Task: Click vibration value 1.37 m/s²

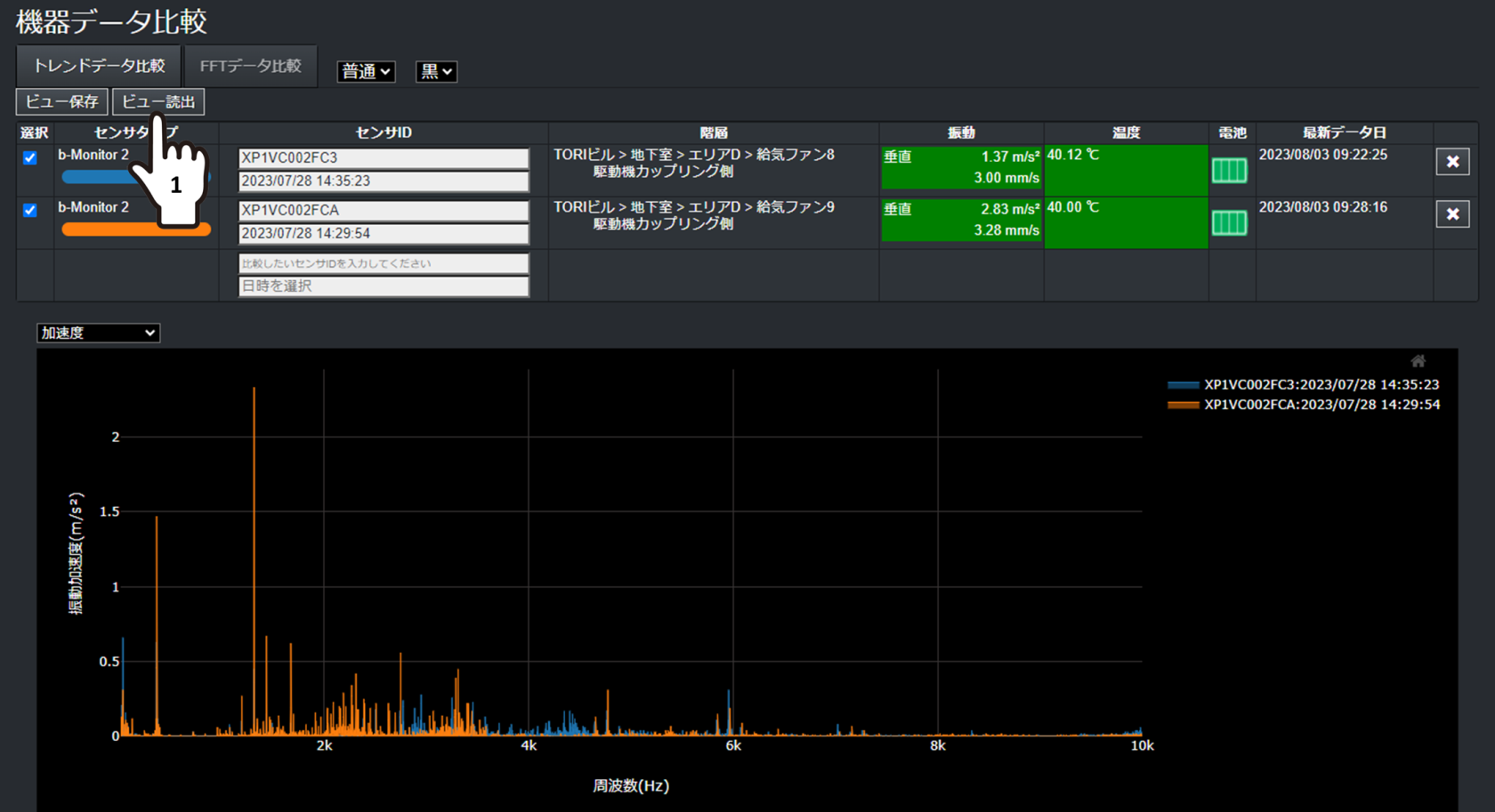Action: pyautogui.click(x=1010, y=157)
